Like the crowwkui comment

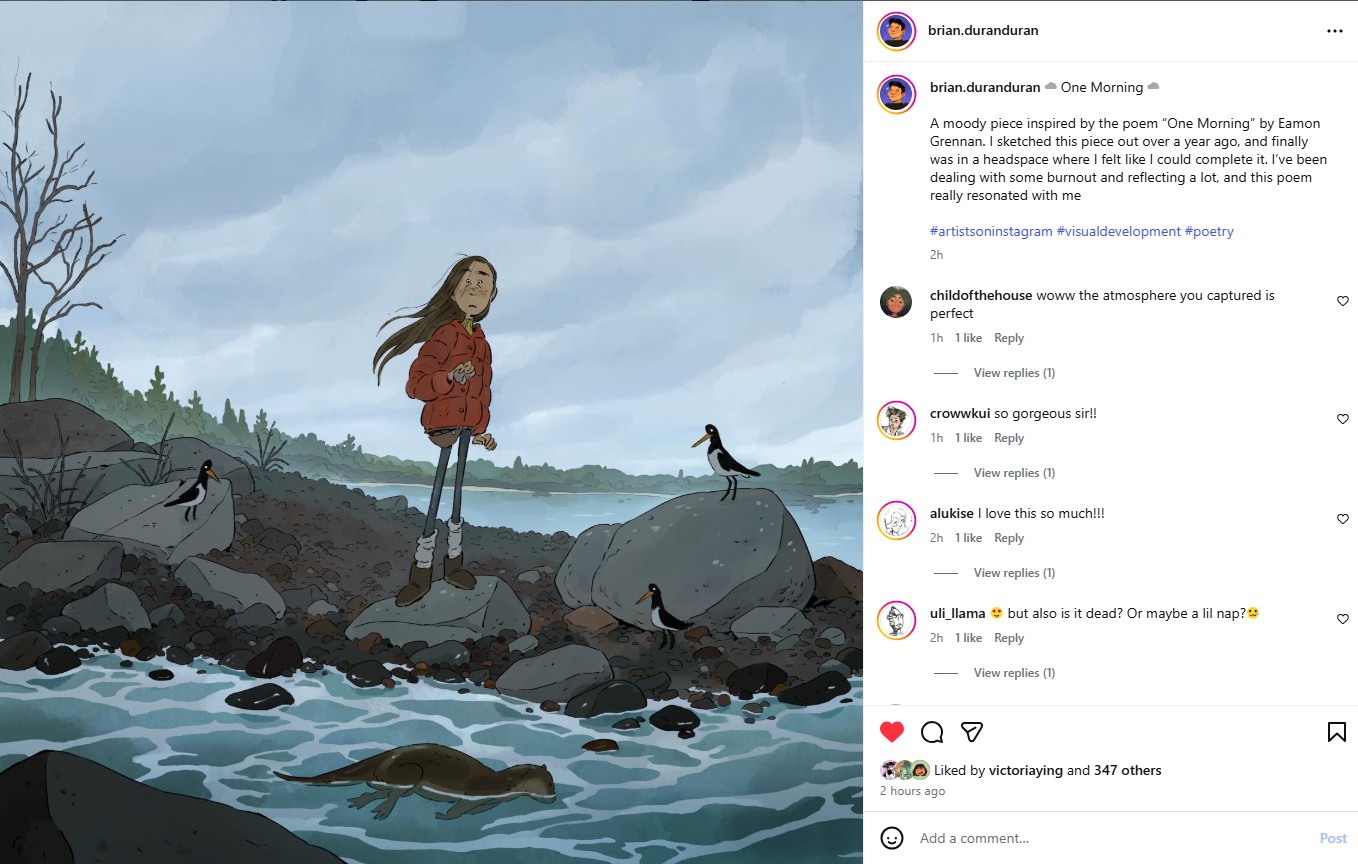tap(1343, 419)
